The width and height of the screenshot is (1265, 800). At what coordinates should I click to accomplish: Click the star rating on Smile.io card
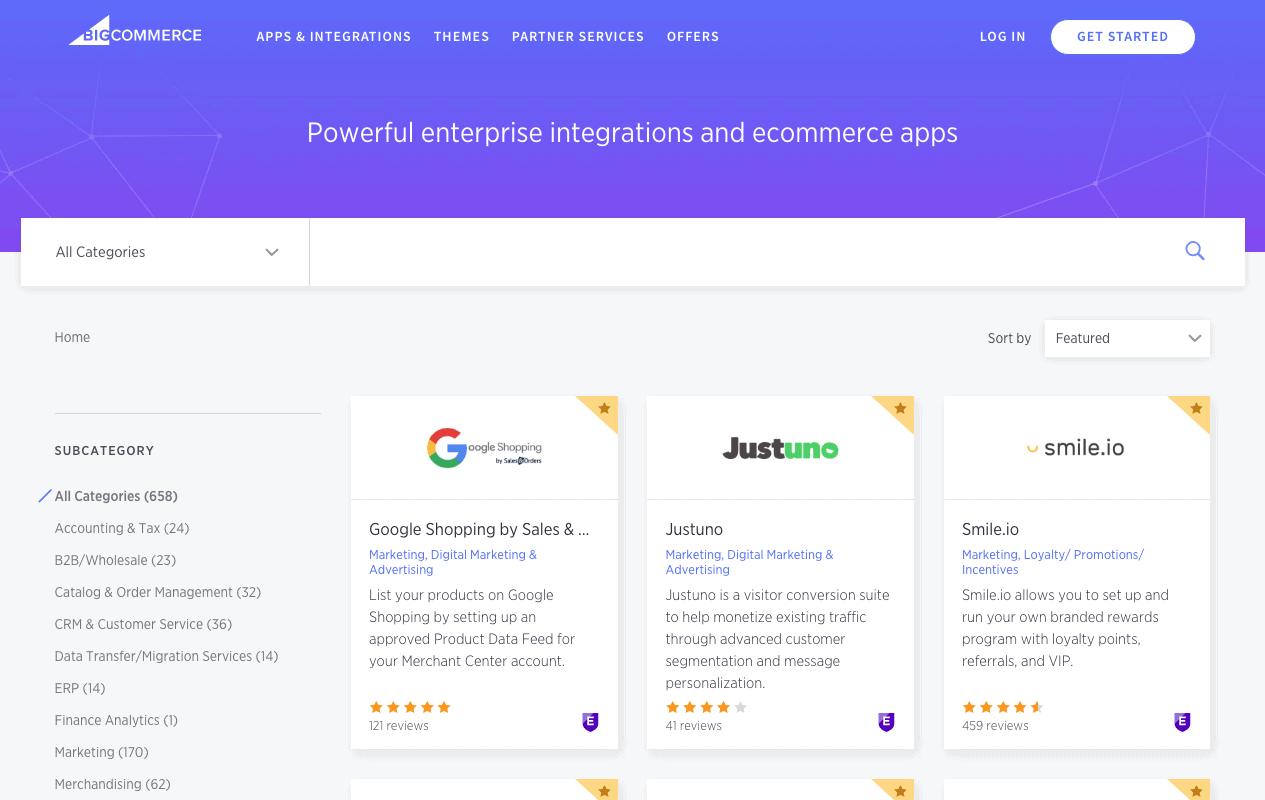[1003, 707]
